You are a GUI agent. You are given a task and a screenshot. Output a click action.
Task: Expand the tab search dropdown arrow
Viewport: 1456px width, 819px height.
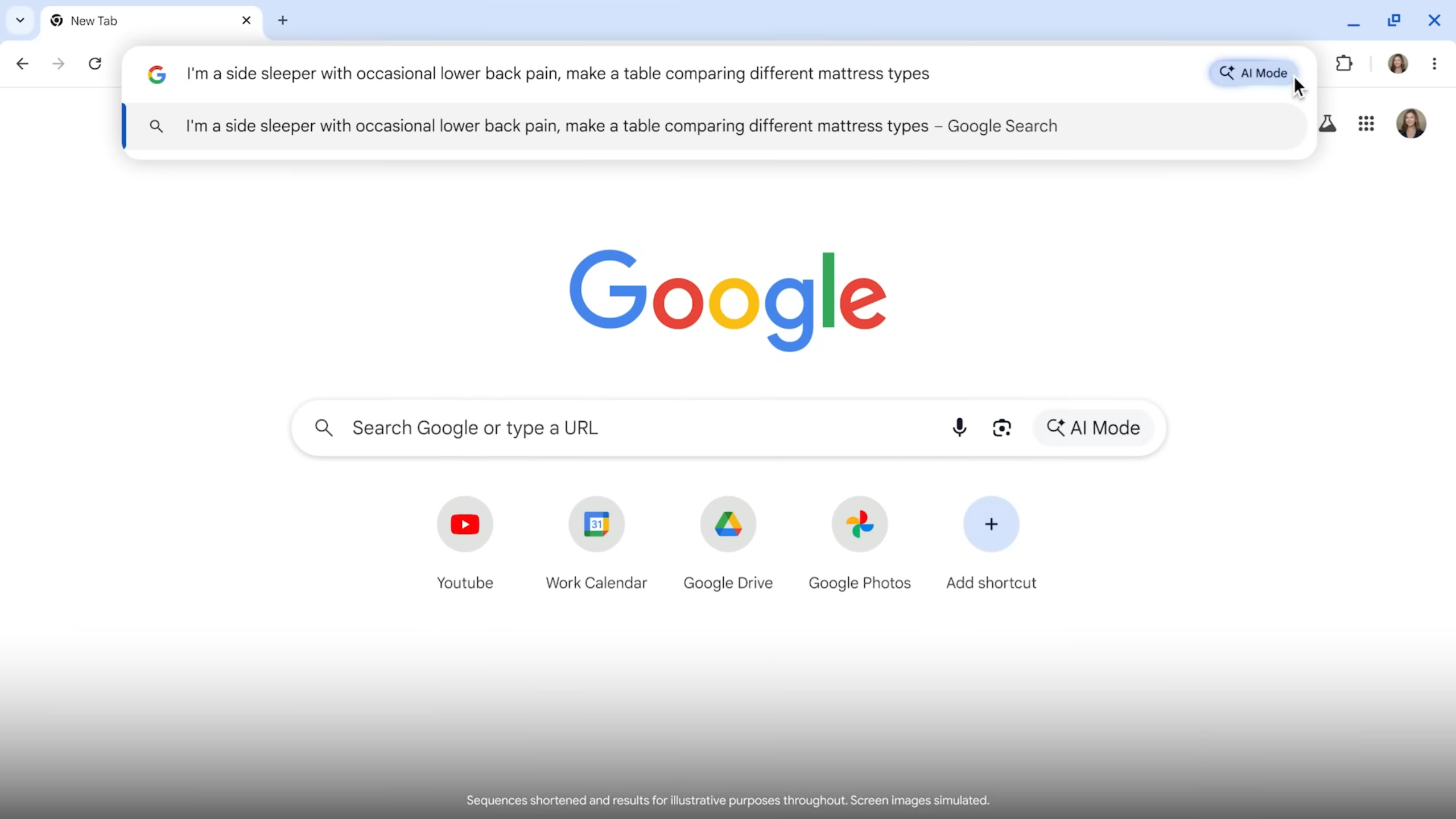[x=20, y=20]
